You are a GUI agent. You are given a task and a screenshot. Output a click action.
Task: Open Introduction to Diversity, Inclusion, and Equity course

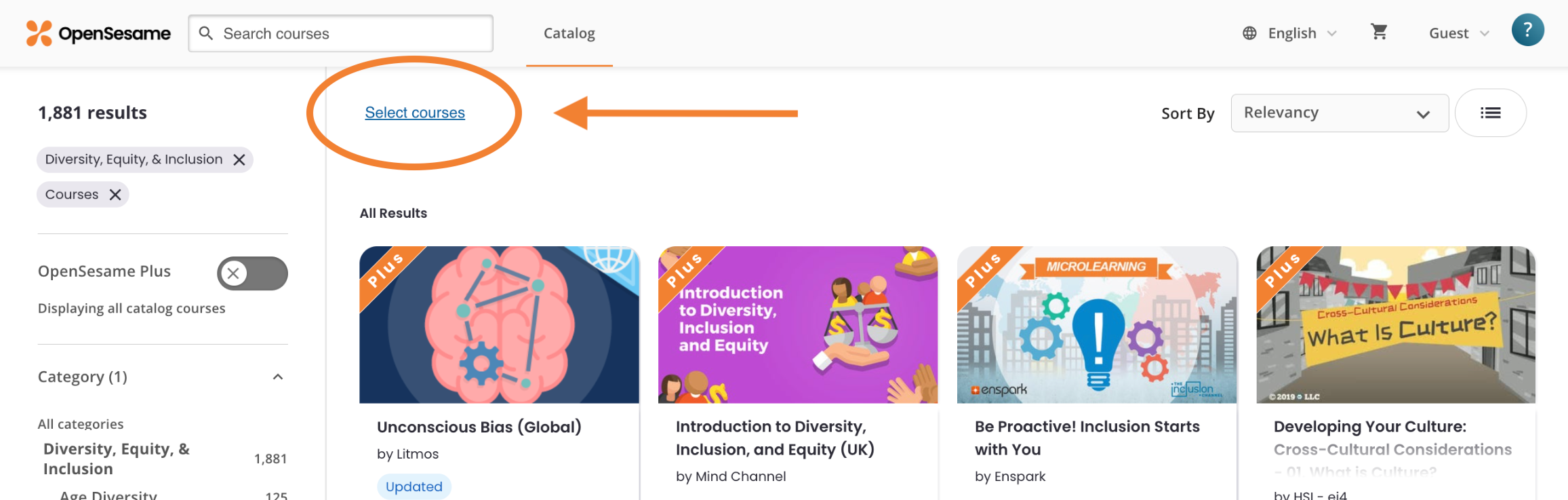click(x=775, y=438)
